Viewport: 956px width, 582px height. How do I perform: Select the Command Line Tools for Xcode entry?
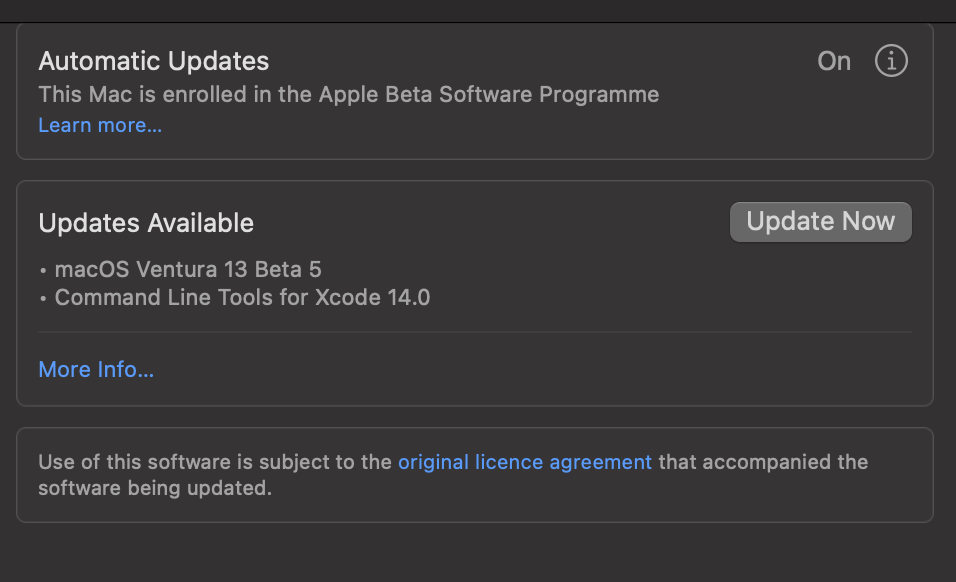tap(242, 297)
